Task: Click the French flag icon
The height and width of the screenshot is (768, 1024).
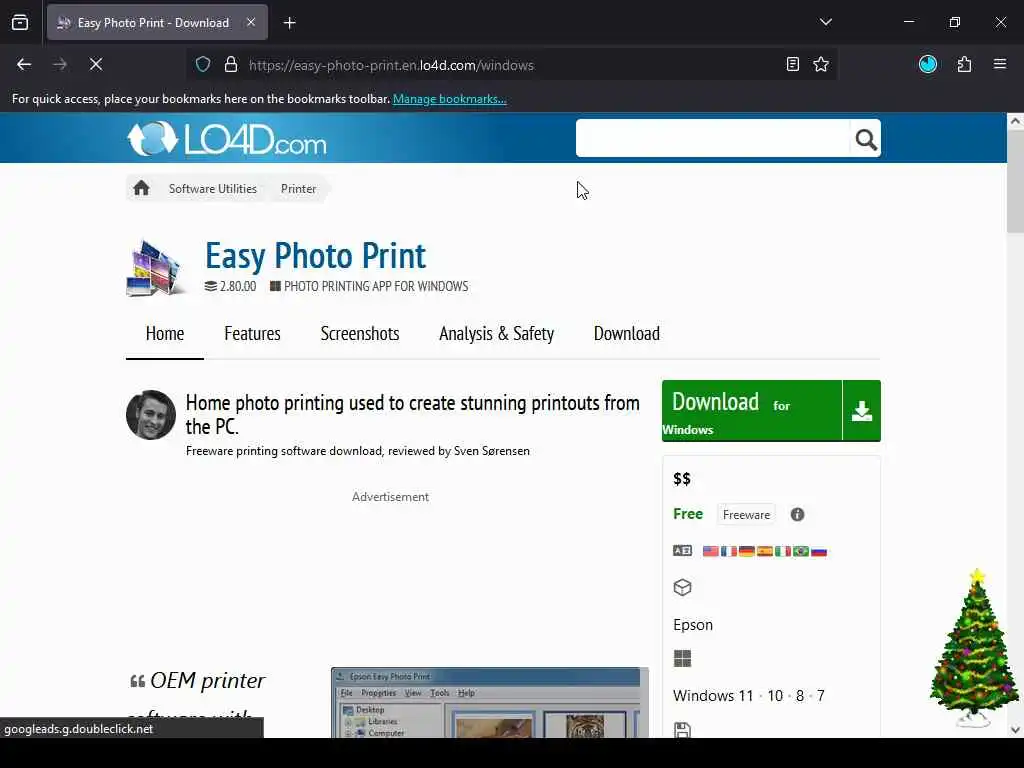Action: (729, 551)
